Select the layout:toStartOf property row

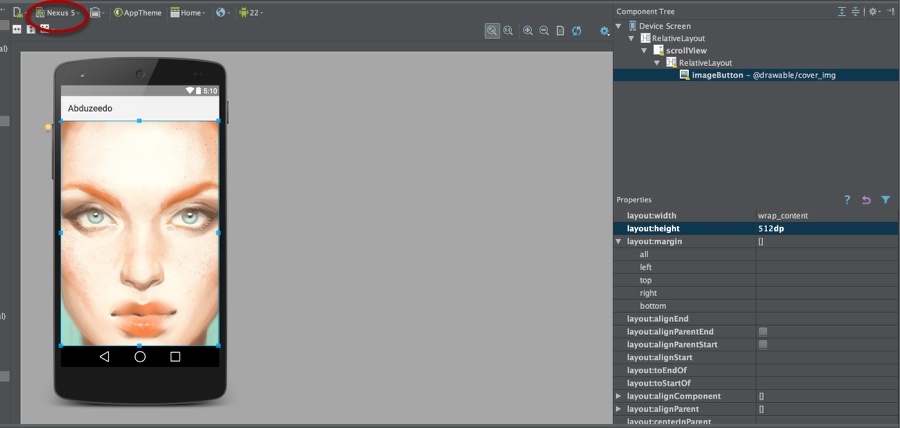[x=756, y=383]
